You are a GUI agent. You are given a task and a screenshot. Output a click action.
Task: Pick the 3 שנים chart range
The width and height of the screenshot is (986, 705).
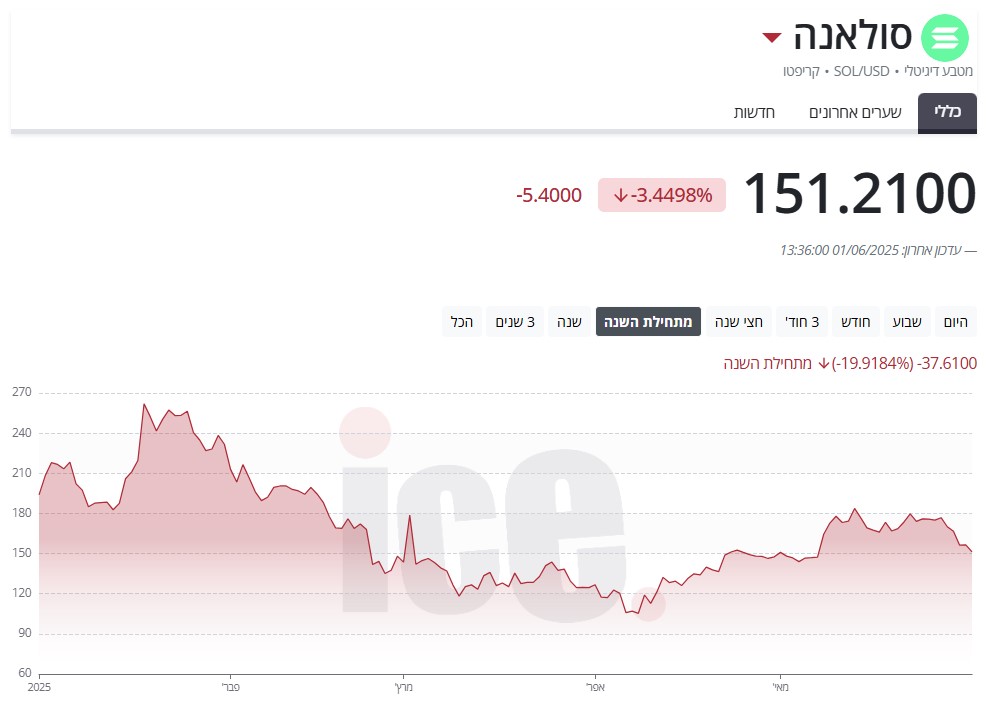pos(515,322)
